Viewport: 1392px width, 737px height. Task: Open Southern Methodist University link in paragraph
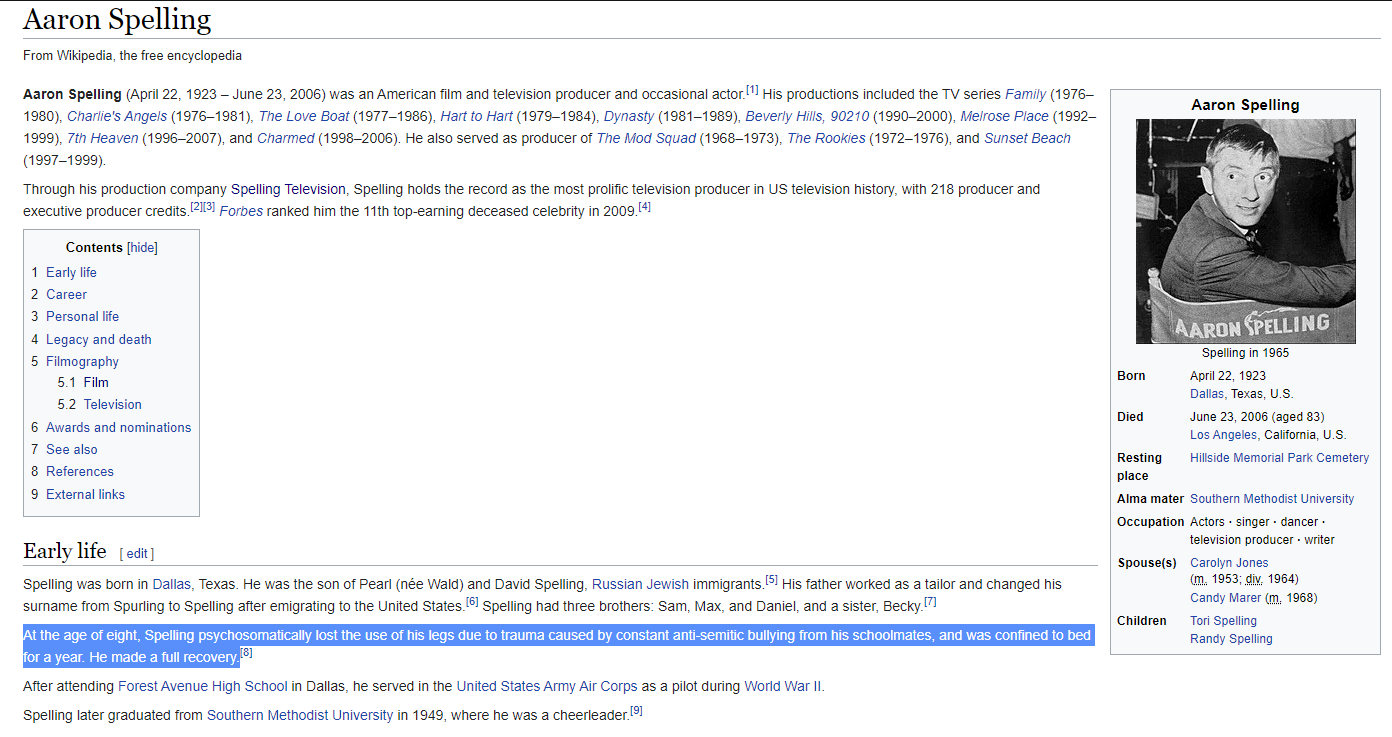pos(300,715)
